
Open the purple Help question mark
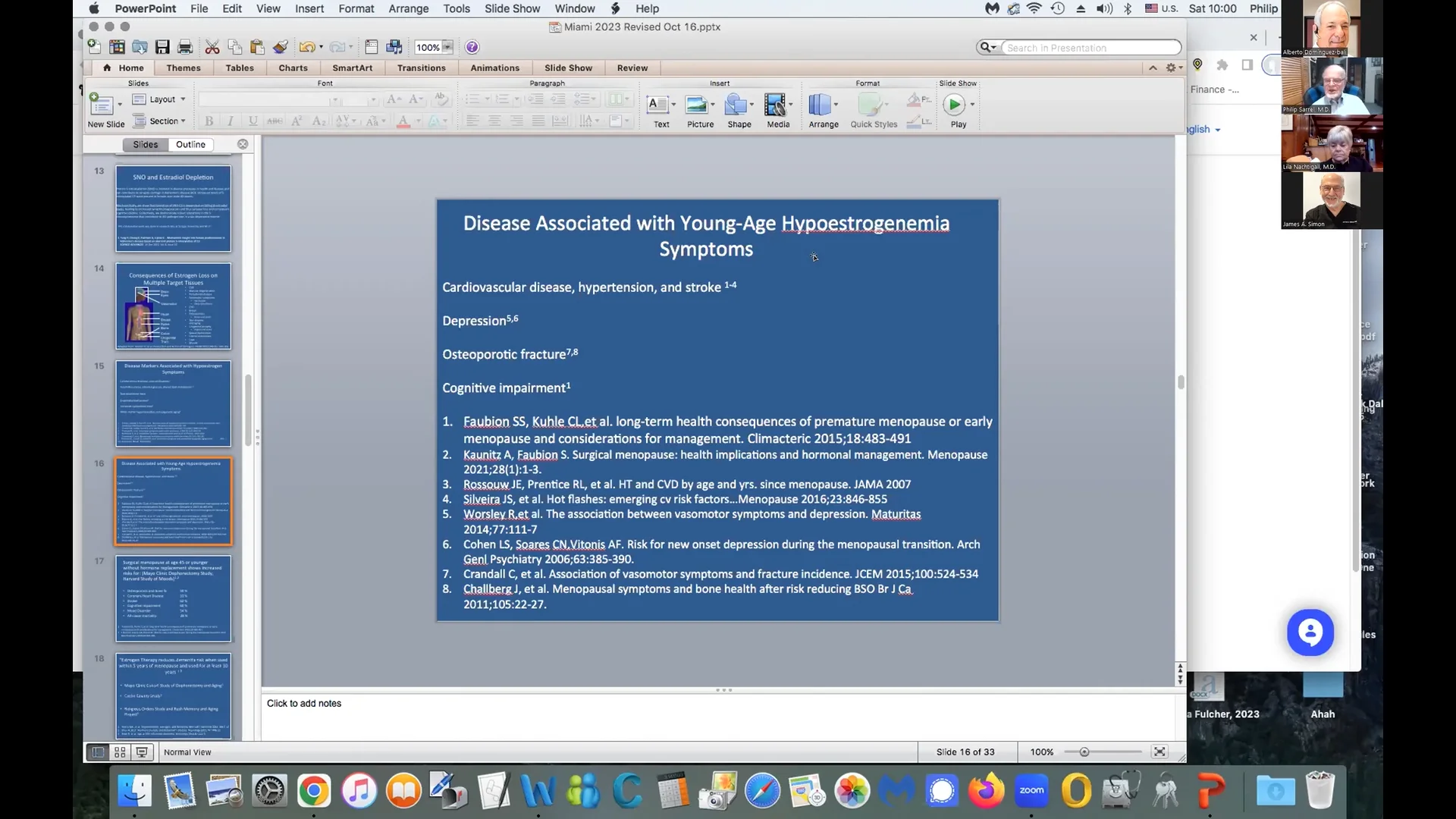tap(472, 47)
